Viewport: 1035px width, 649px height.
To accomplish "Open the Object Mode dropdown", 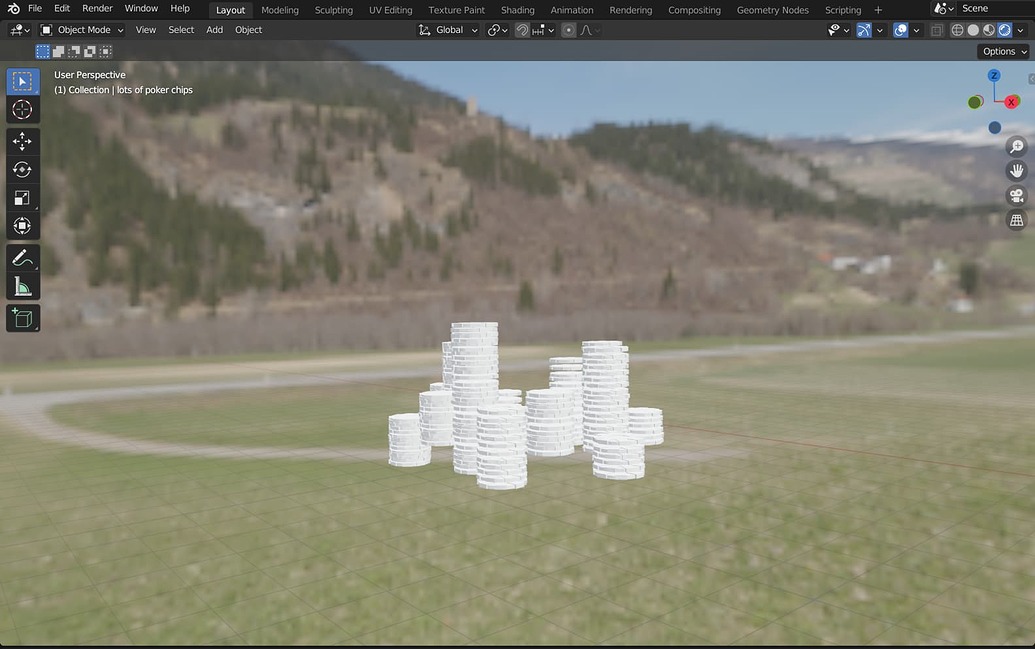I will [83, 30].
